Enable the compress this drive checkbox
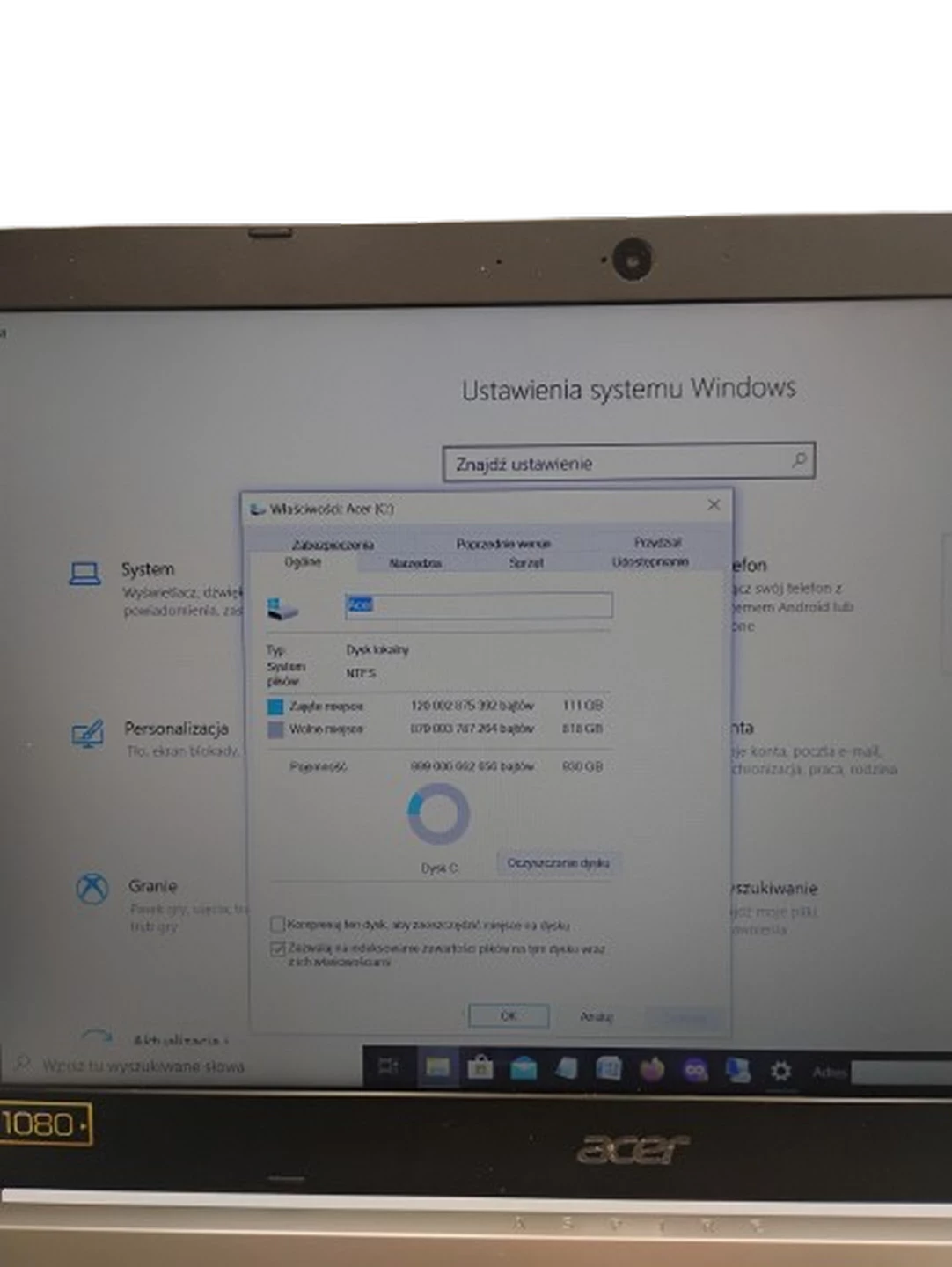The image size is (952, 1267). (277, 924)
